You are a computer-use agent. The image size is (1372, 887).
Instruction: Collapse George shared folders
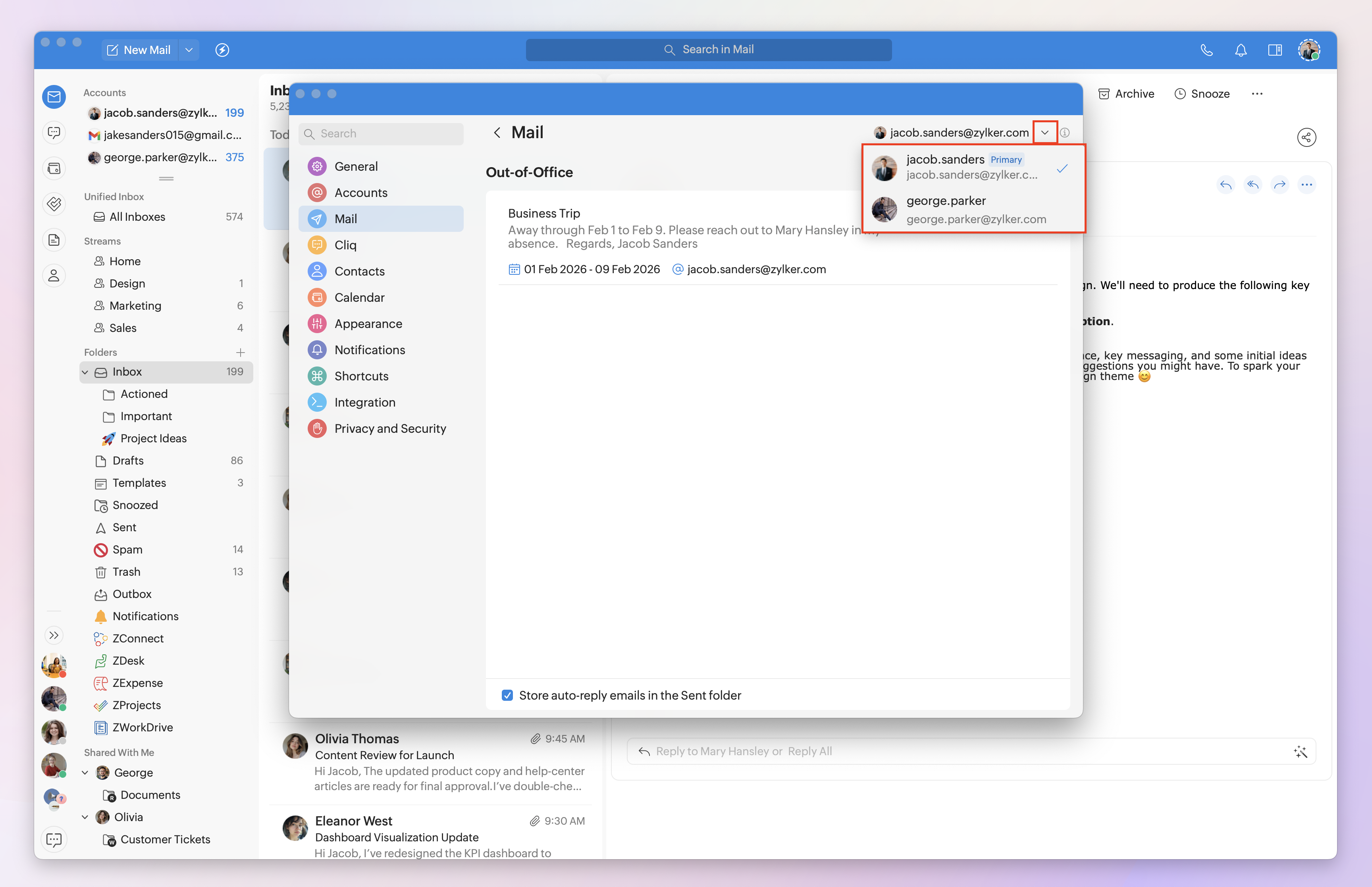pos(85,772)
